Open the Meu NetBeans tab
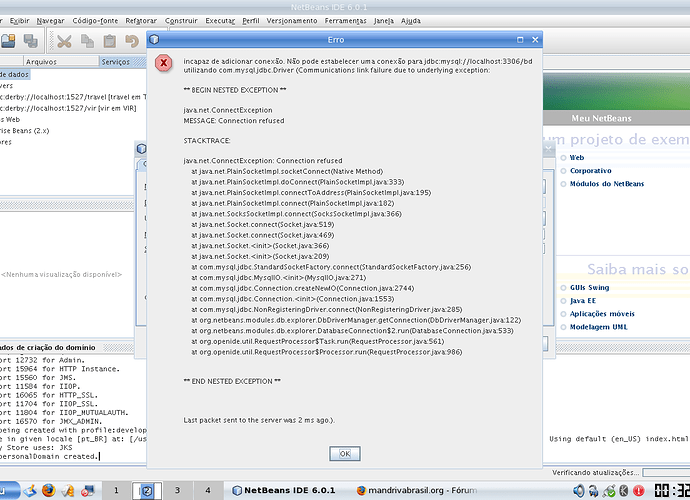690x500 pixels. (x=601, y=118)
